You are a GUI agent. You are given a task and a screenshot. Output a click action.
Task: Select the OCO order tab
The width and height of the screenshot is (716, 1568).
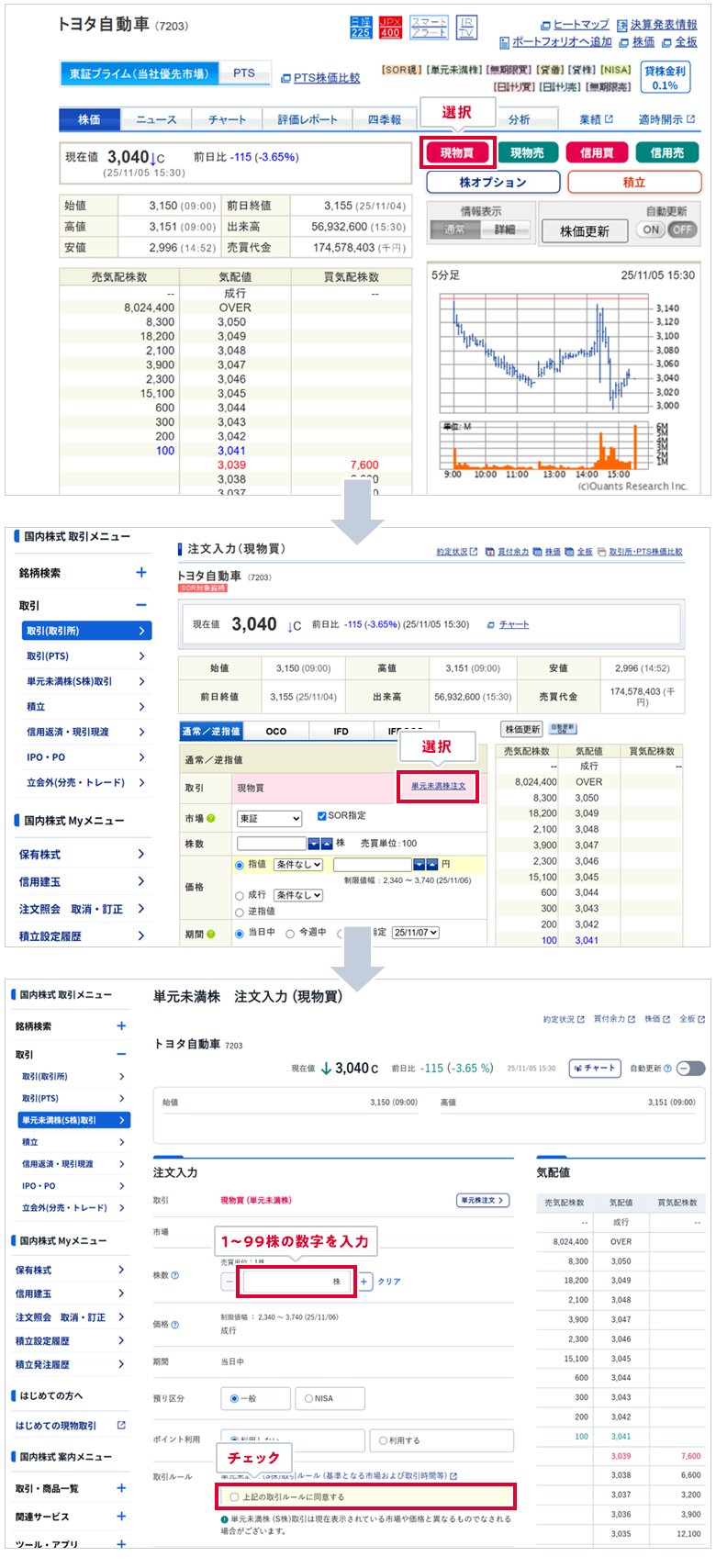coord(276,732)
